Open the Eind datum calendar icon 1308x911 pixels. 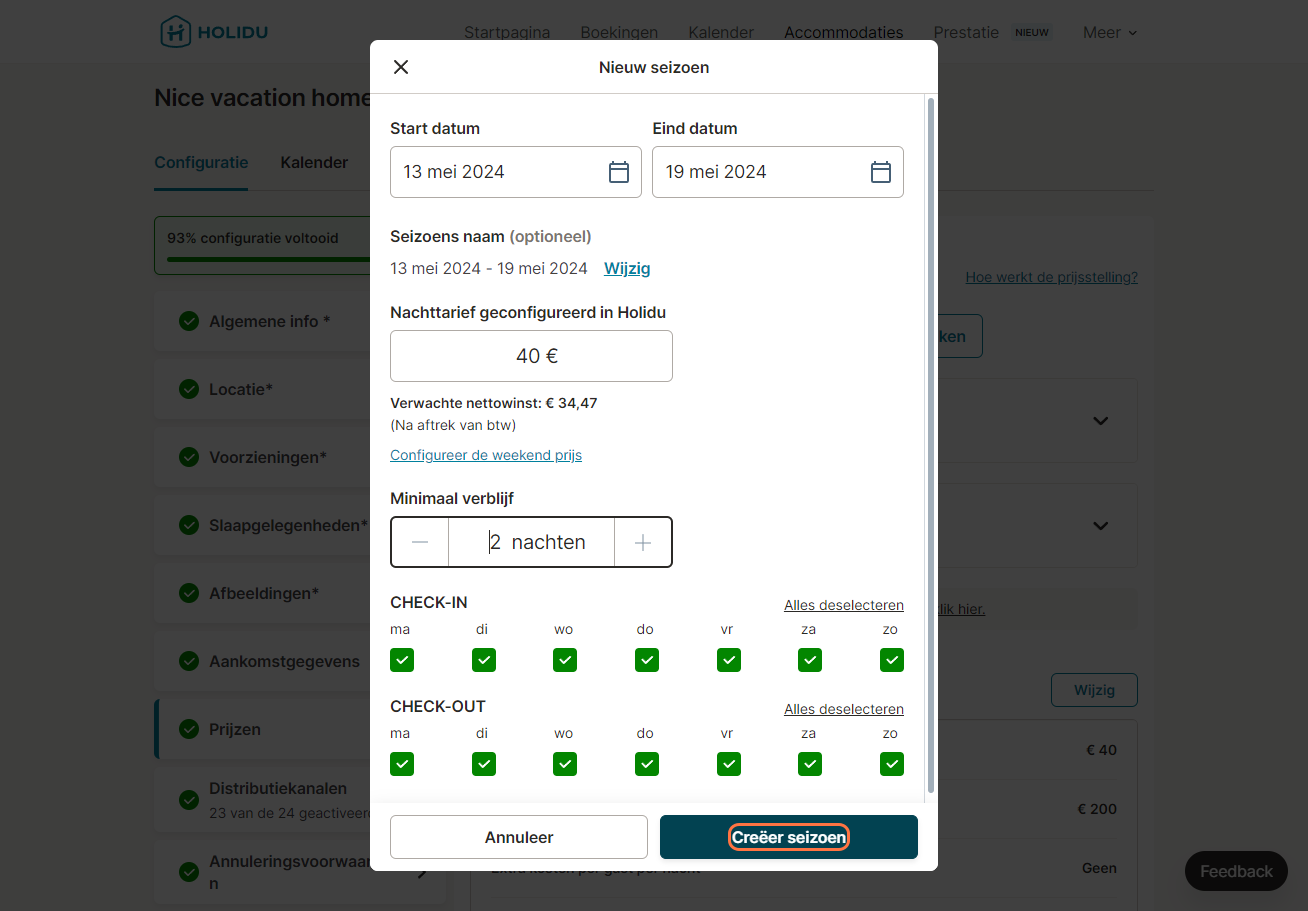[x=881, y=172]
